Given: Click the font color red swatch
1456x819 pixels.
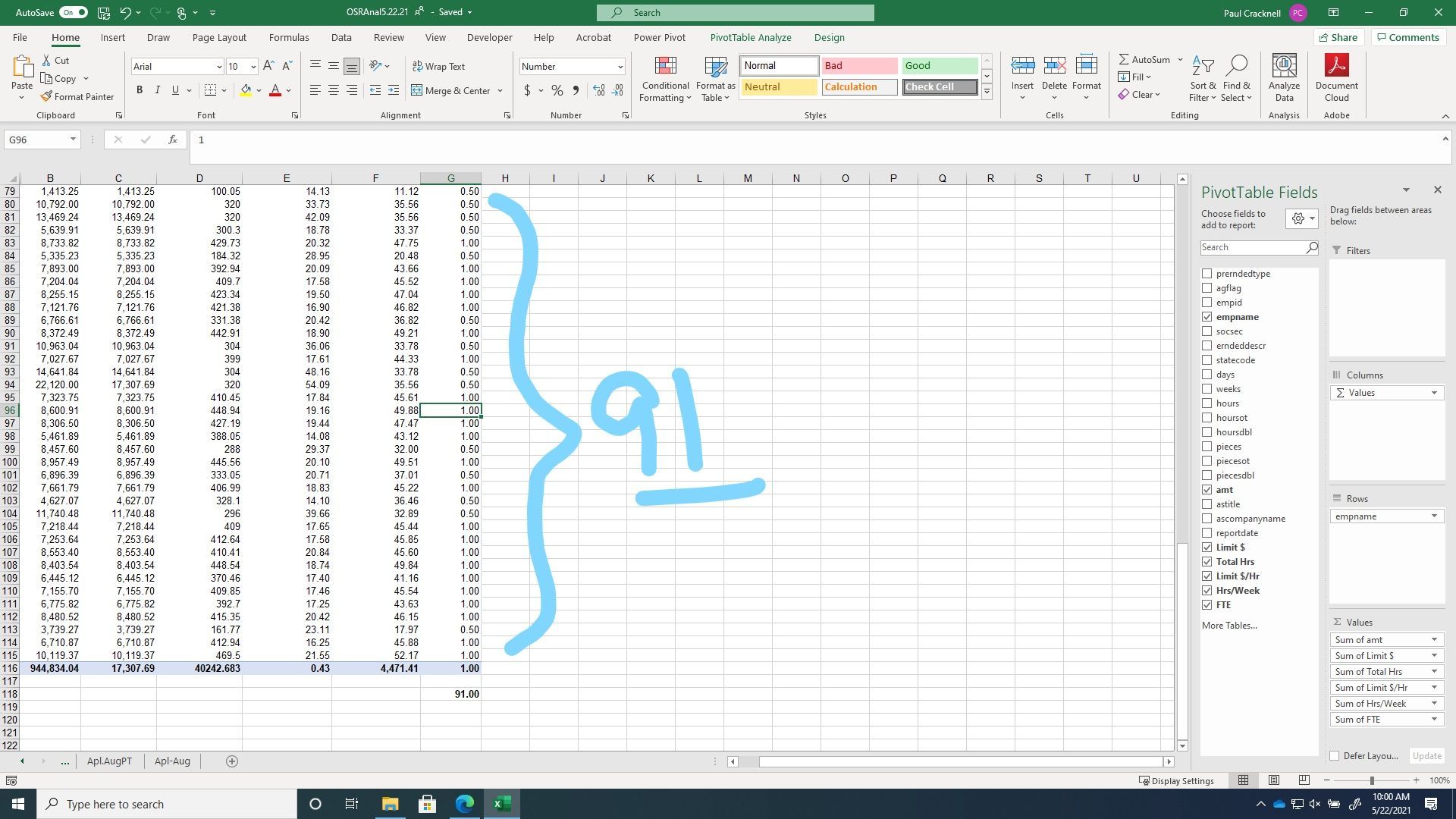Looking at the screenshot, I should point(275,90).
